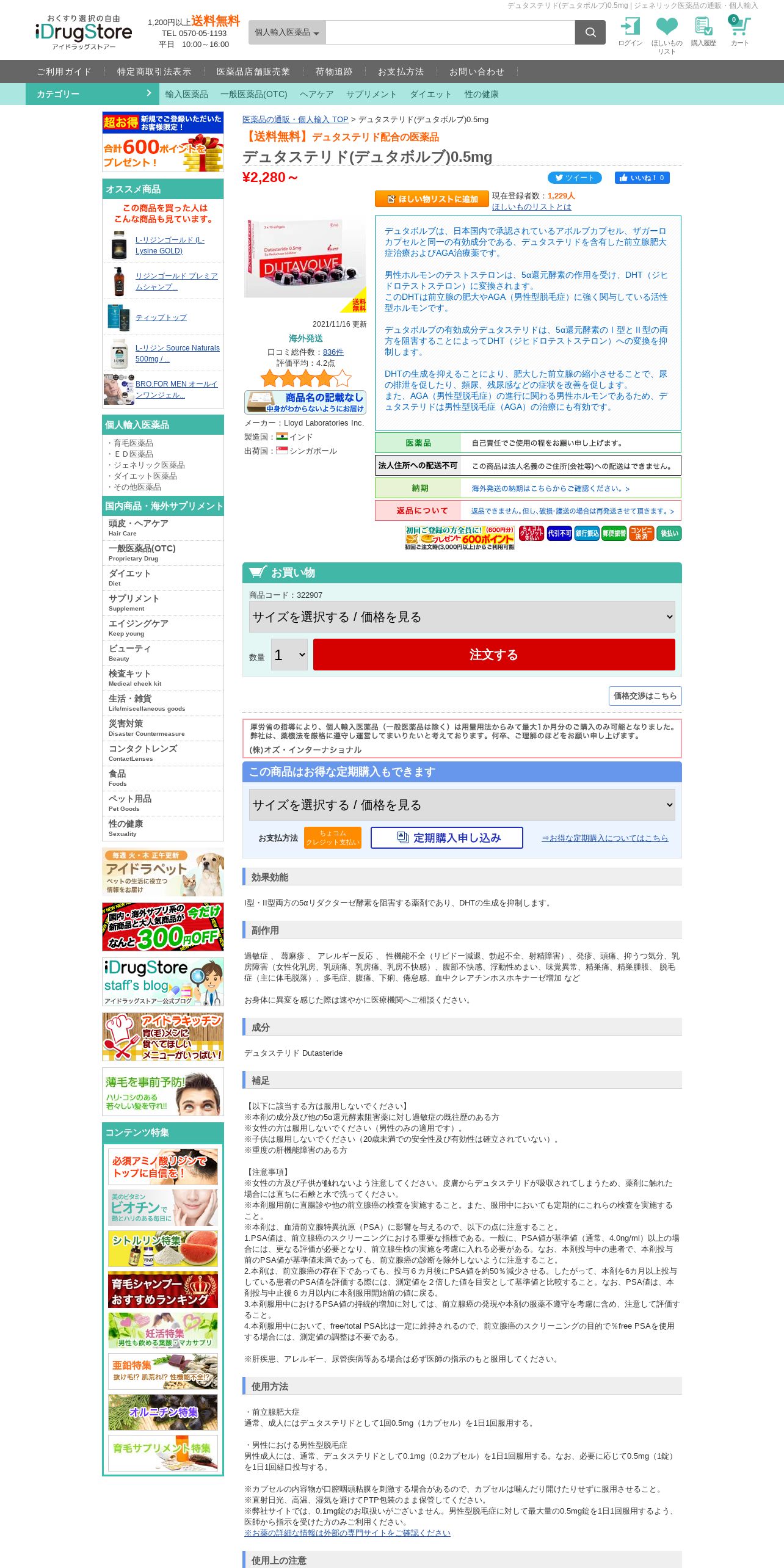Open the 薄毛を事前予防 banner
This screenshot has height=1568, width=784.
click(163, 1092)
